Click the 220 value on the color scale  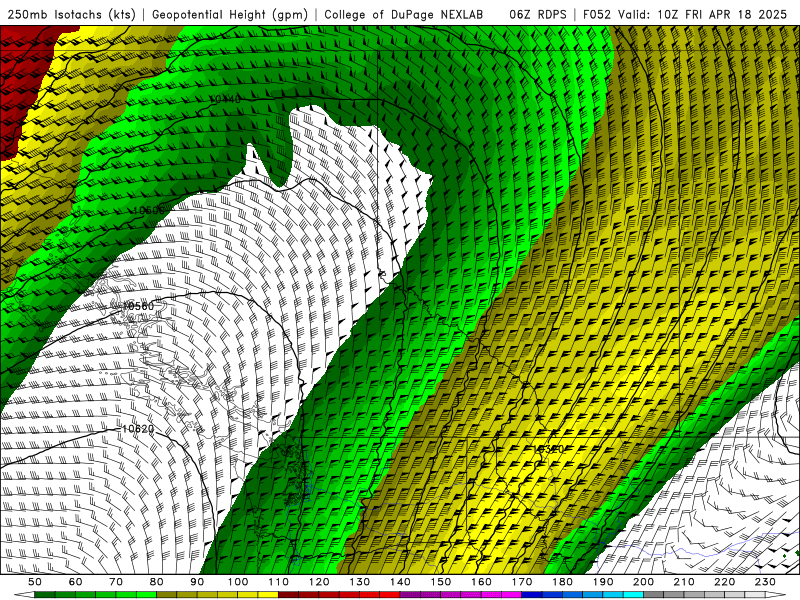click(724, 582)
